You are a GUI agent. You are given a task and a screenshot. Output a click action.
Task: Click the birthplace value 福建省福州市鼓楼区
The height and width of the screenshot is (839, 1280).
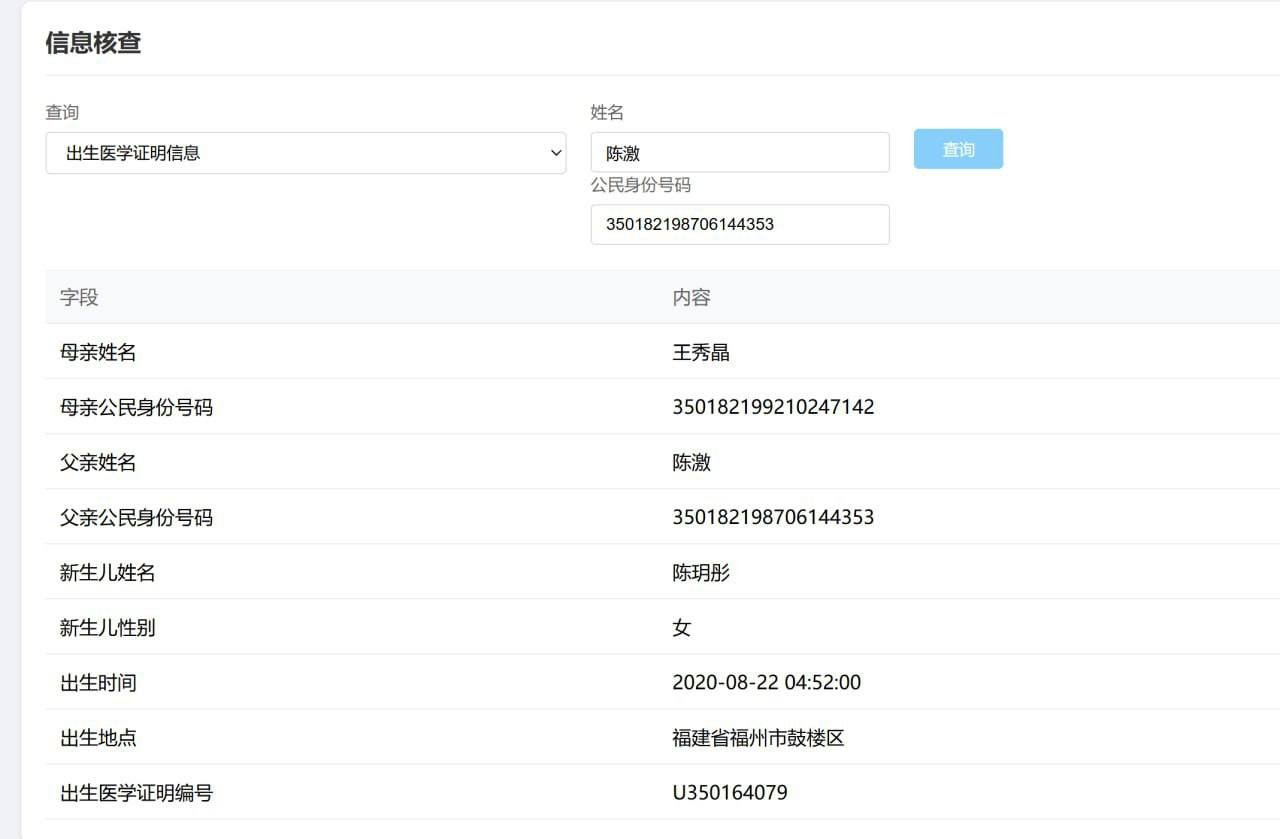tap(758, 738)
